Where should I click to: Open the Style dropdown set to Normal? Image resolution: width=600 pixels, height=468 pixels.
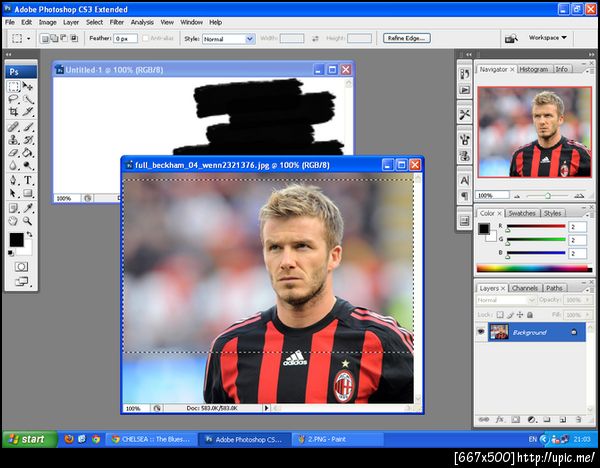tap(228, 39)
